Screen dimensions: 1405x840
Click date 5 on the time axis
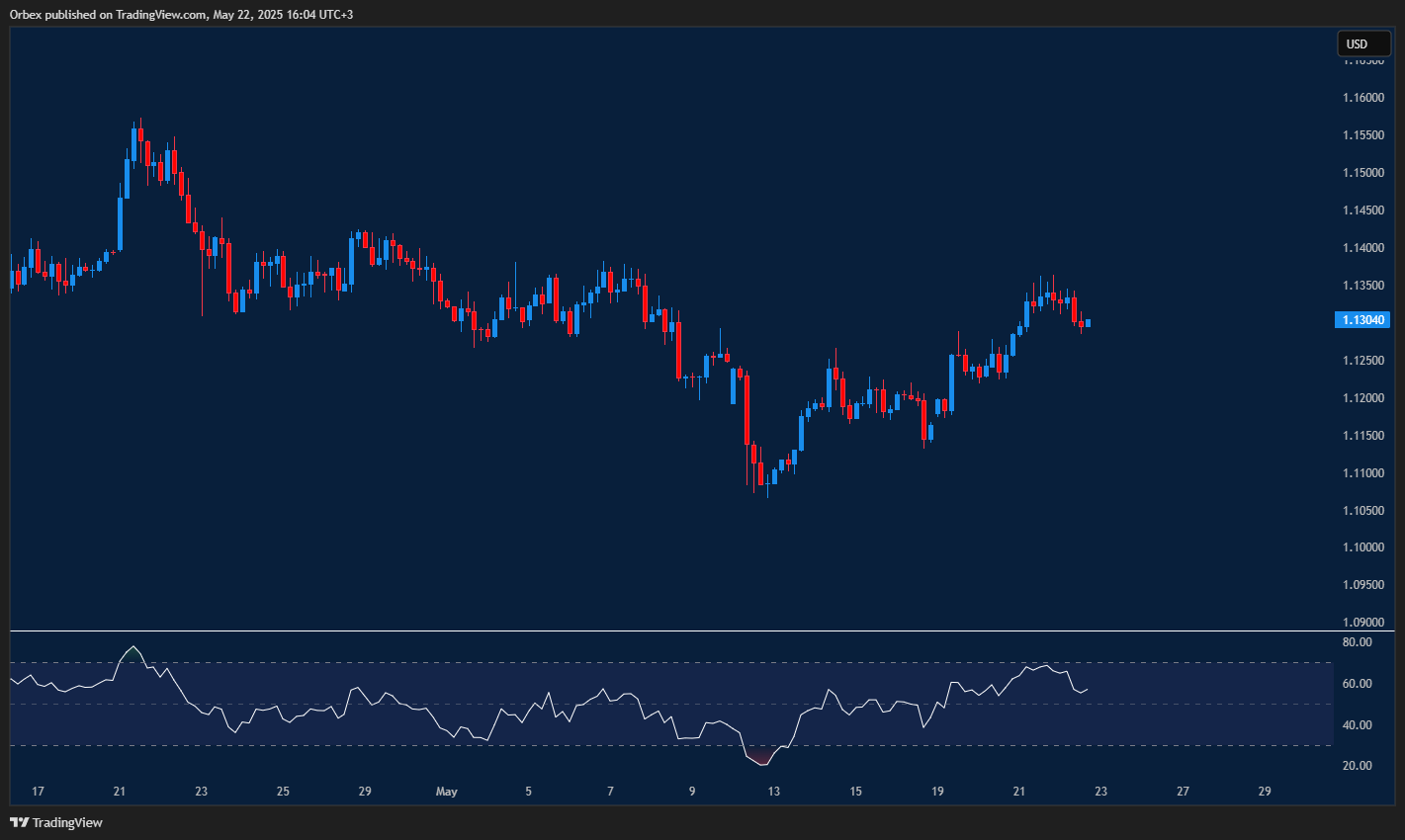(x=529, y=792)
